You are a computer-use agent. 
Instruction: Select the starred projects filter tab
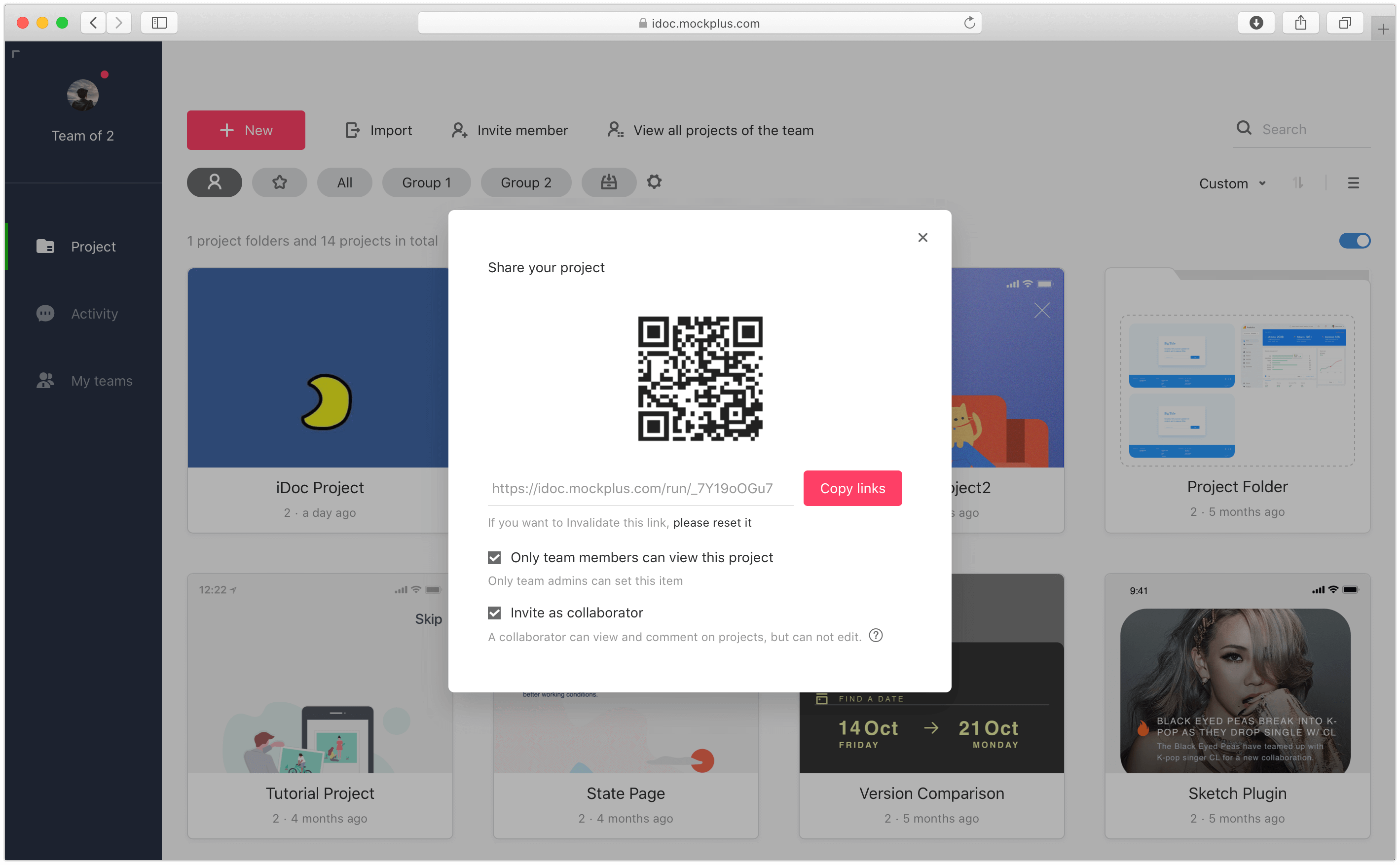[280, 182]
